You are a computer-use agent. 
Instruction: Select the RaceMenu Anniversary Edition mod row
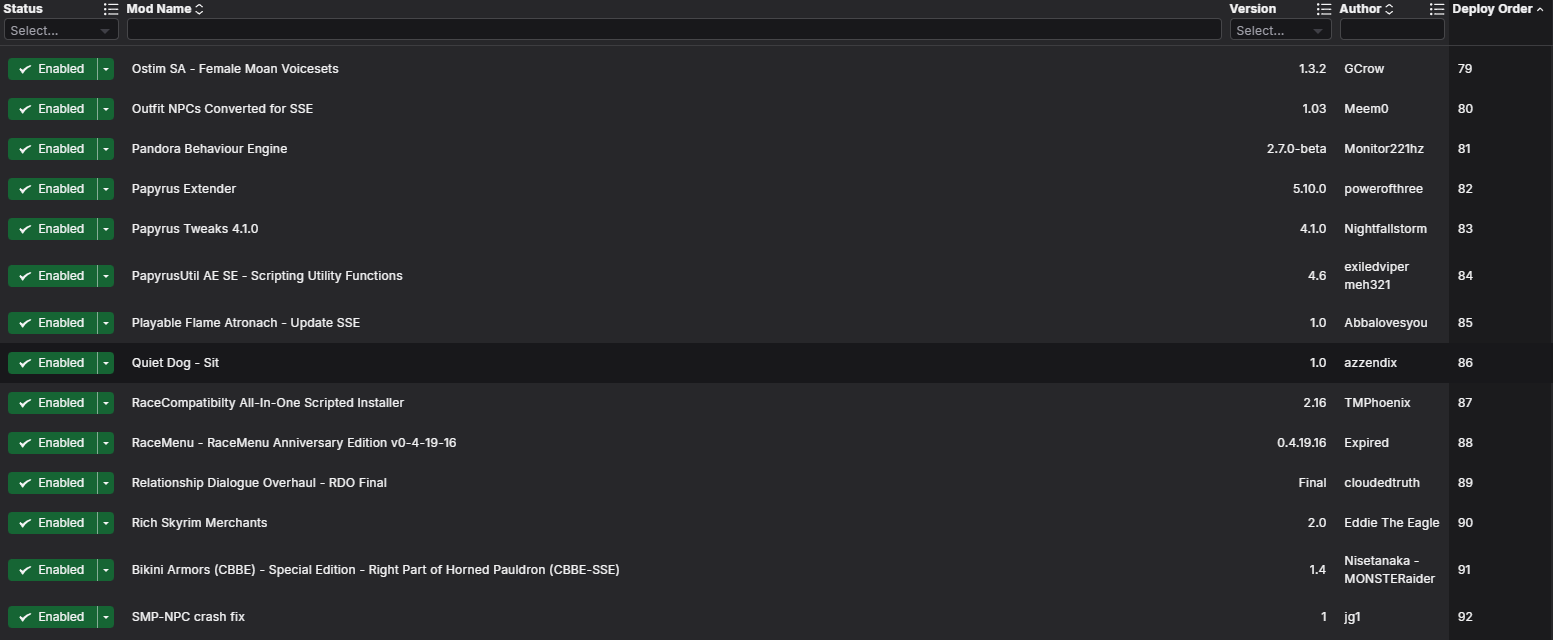point(776,443)
